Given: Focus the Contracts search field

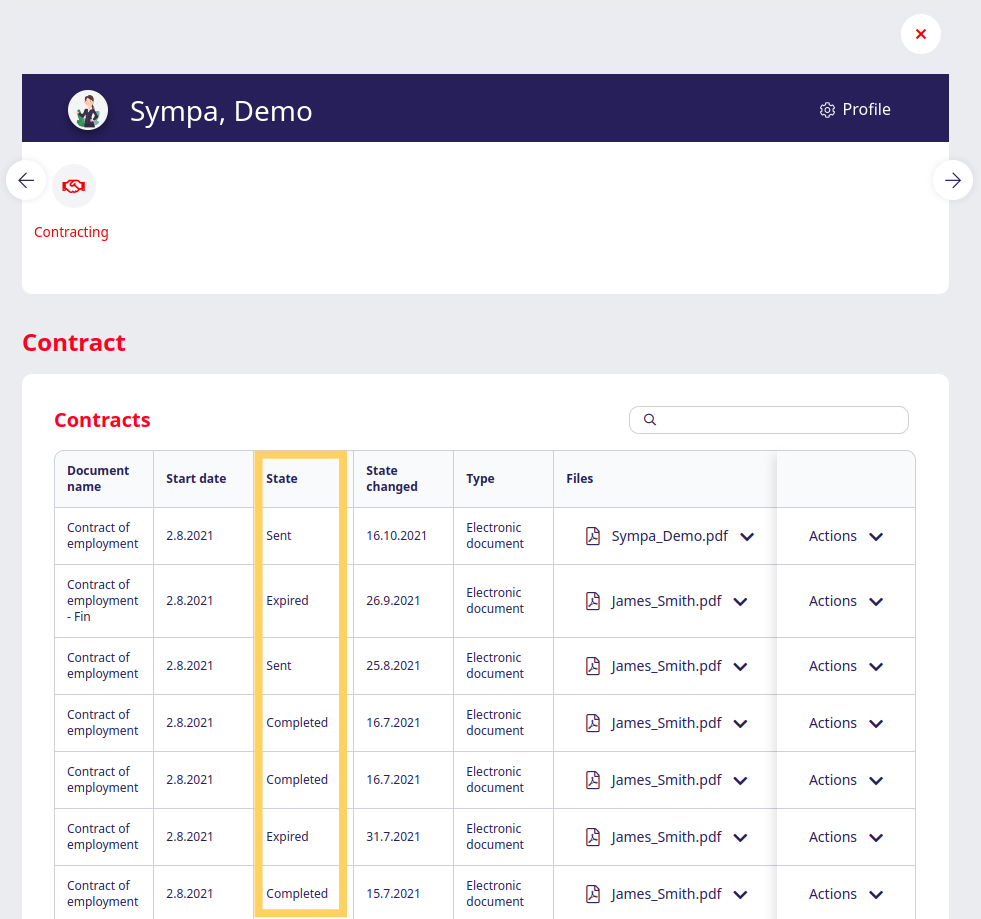Looking at the screenshot, I should coord(768,420).
